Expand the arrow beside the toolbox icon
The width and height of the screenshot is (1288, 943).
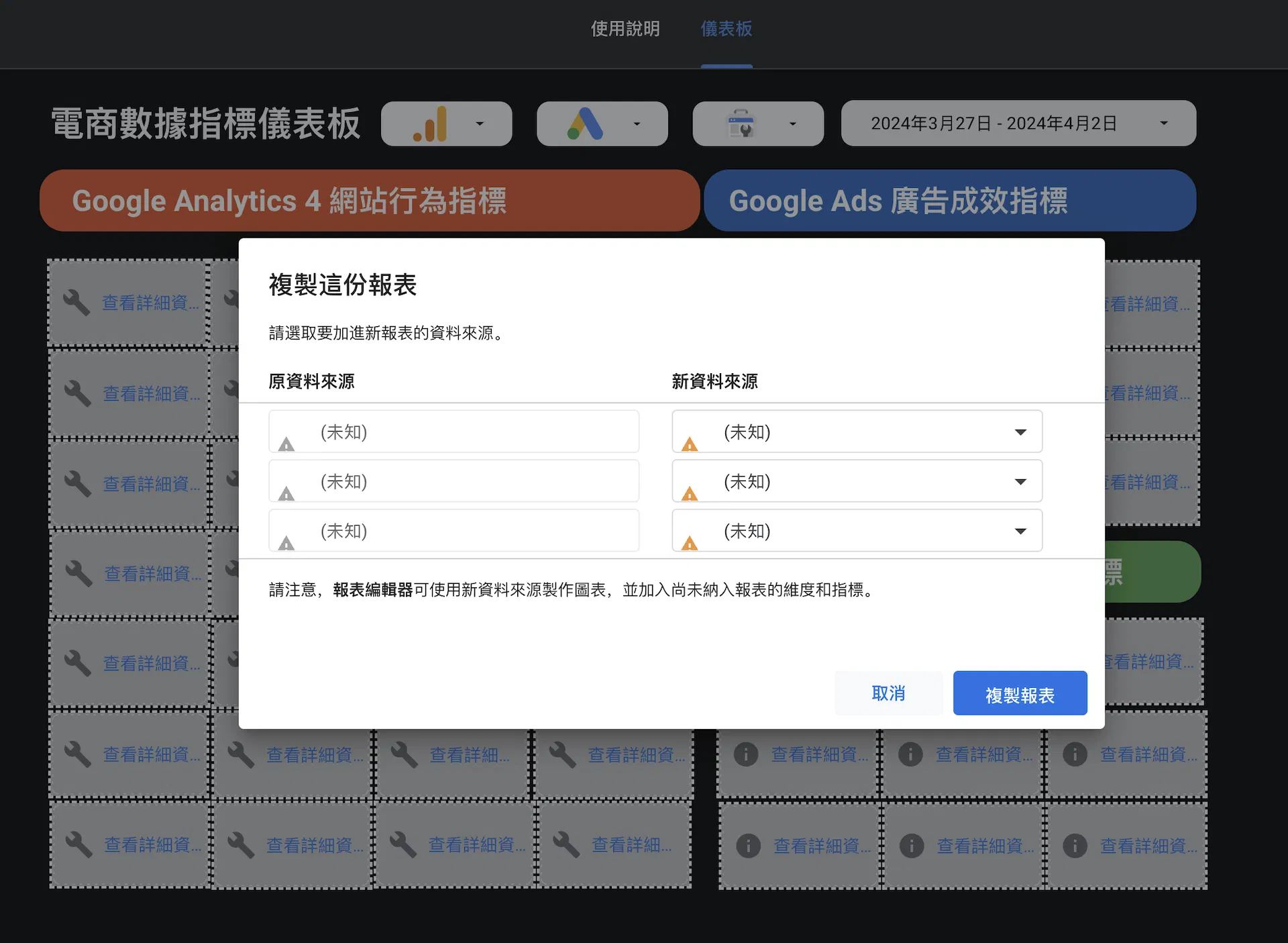coord(792,123)
